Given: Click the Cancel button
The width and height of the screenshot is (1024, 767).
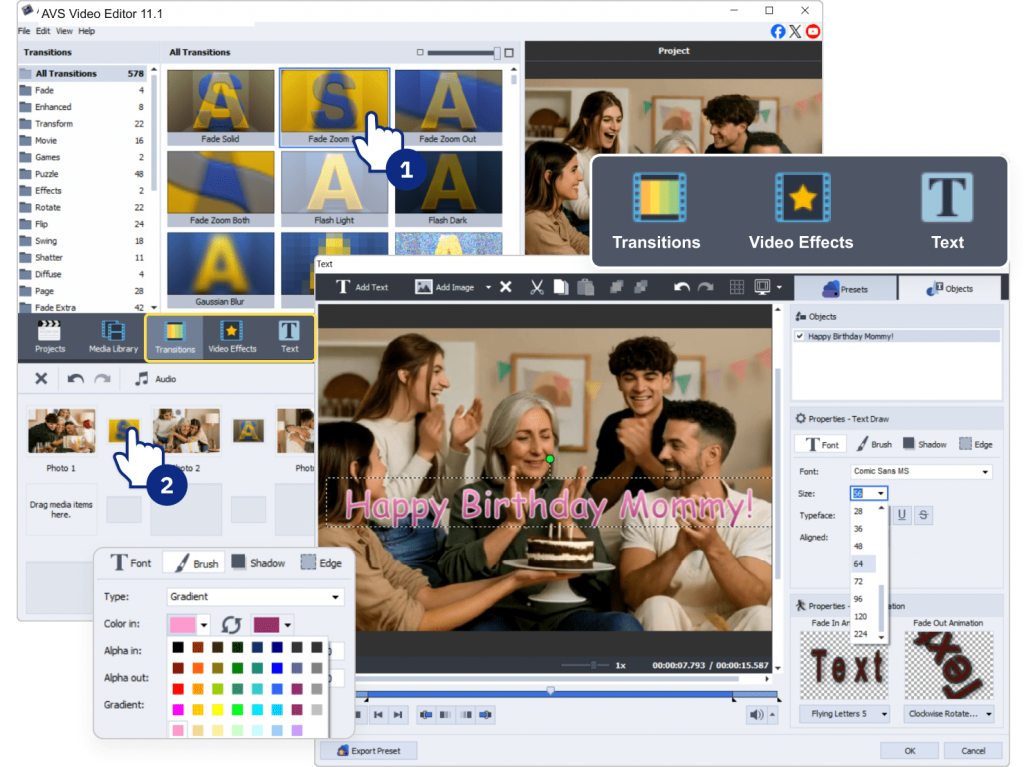Looking at the screenshot, I should tap(972, 751).
